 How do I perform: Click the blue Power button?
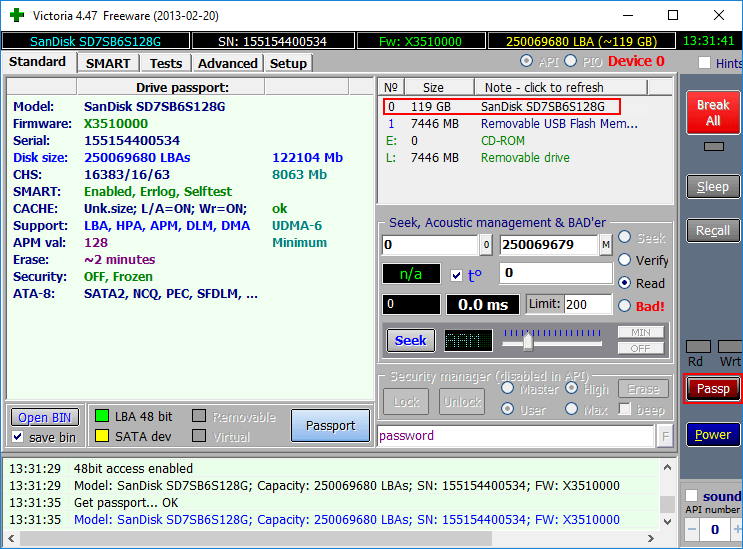(x=713, y=435)
